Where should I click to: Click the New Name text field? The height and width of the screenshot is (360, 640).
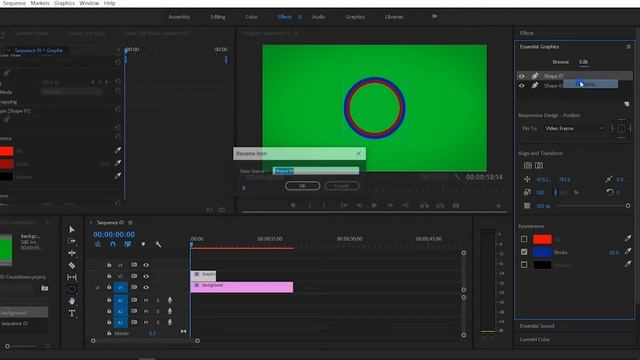316,171
